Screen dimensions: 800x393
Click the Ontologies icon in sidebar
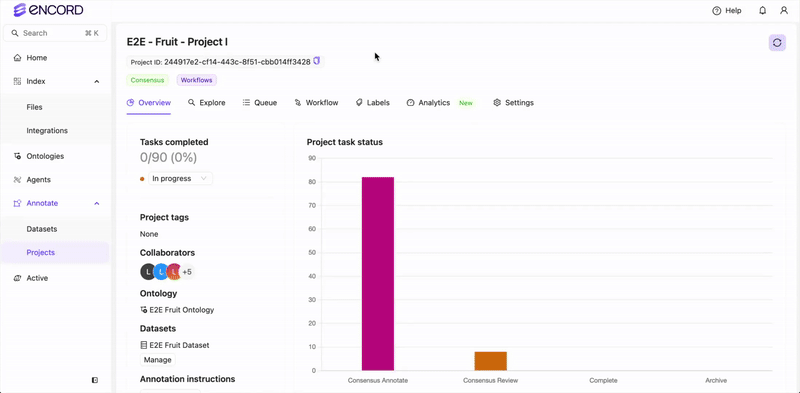tap(17, 156)
